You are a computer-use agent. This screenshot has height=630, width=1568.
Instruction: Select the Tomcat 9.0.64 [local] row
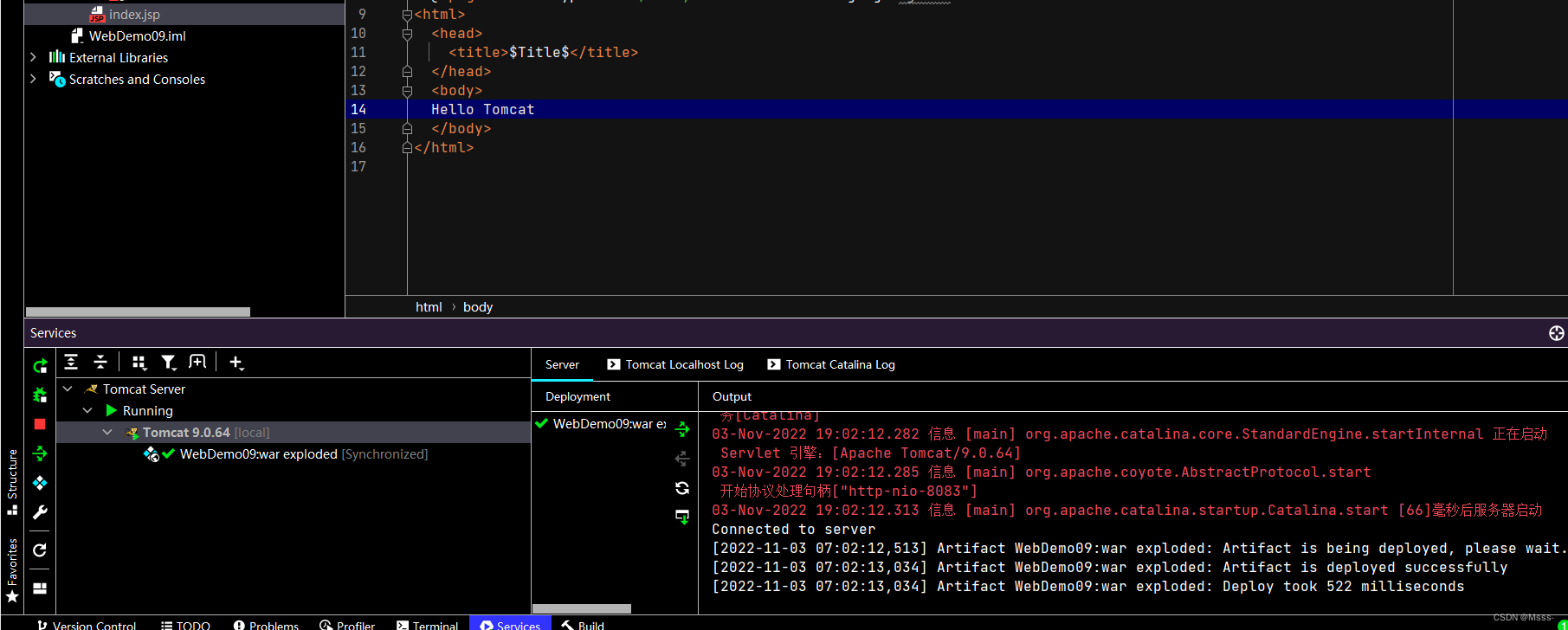(x=294, y=432)
